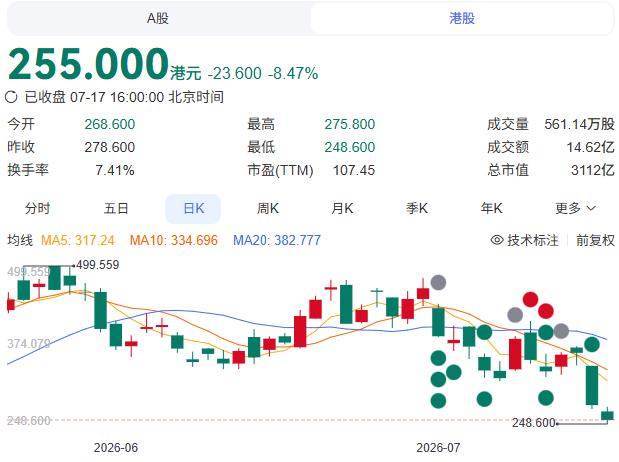
Task: Click the -23.600 price change value
Action: (234, 73)
